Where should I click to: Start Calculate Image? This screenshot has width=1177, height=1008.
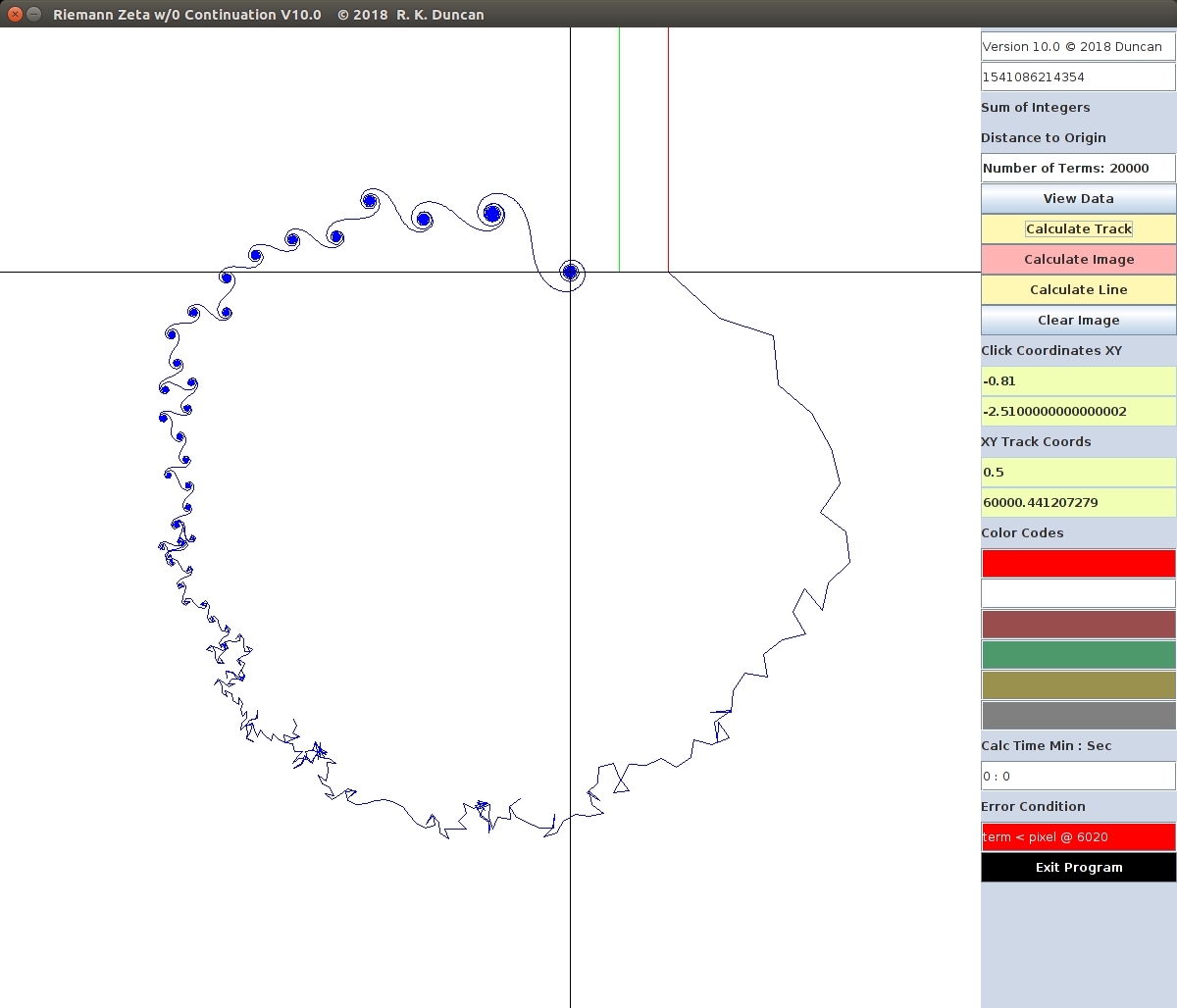[x=1078, y=259]
